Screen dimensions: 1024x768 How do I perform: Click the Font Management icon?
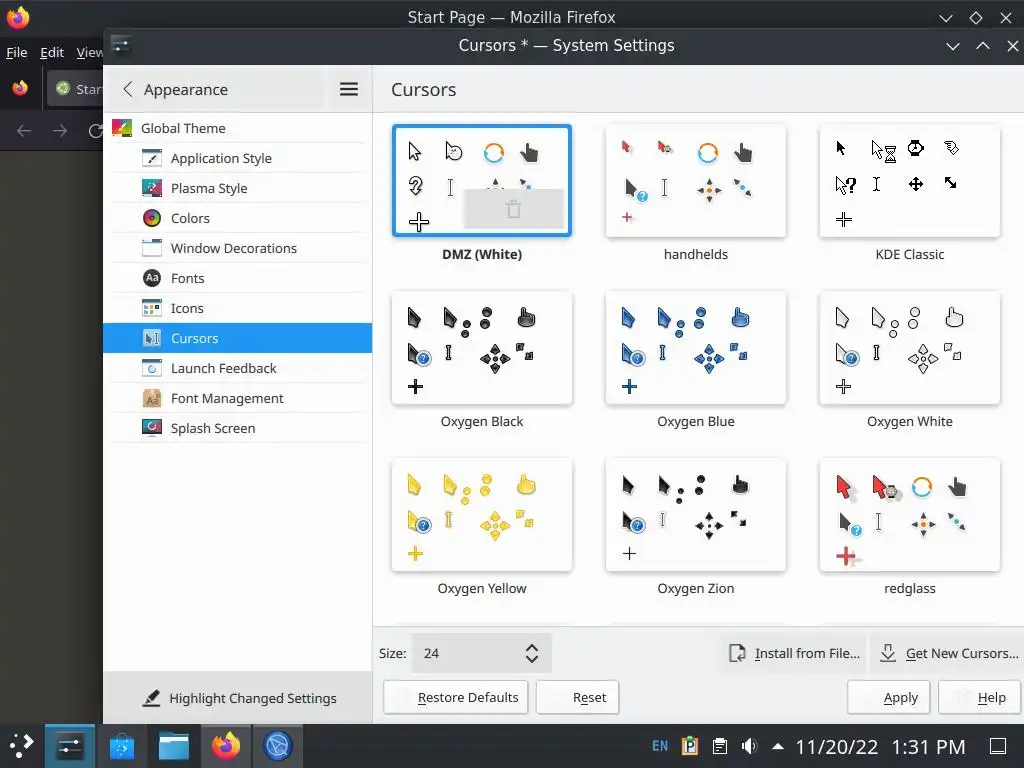152,398
